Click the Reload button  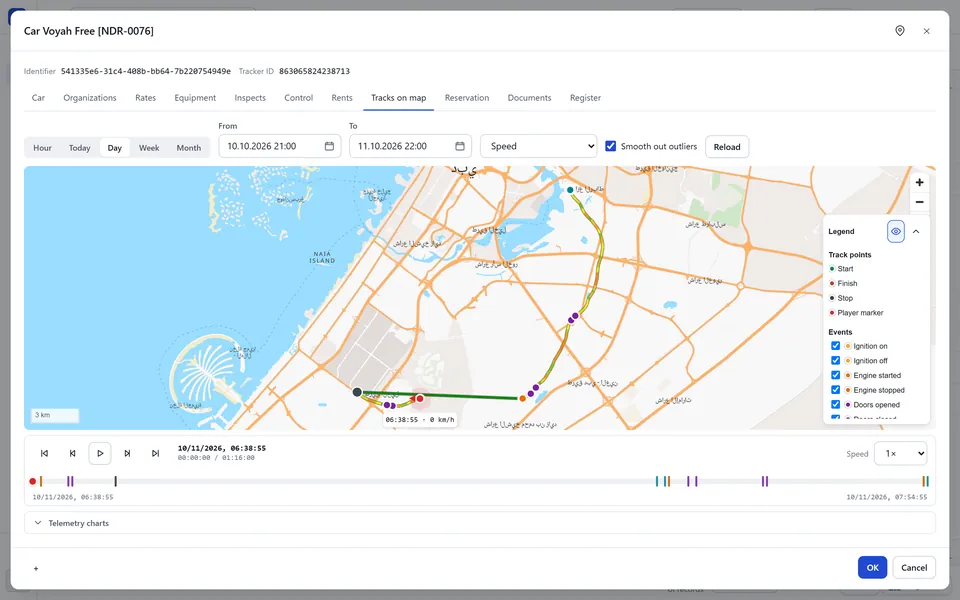(x=727, y=147)
